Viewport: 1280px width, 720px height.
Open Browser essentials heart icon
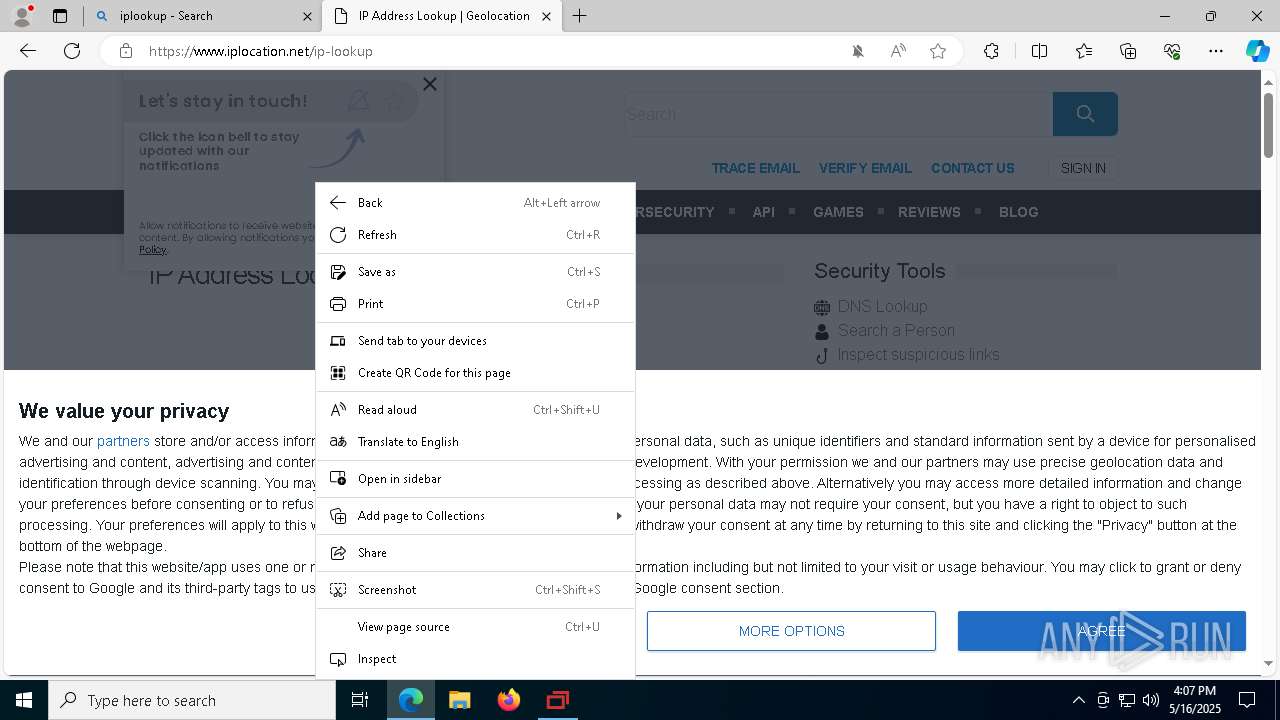click(x=1172, y=51)
